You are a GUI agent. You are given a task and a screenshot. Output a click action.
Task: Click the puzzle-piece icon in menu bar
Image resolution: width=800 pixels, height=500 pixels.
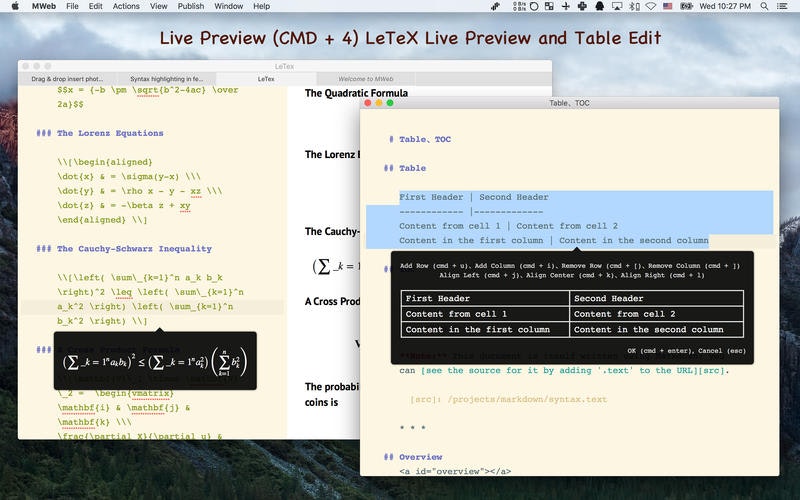[x=582, y=6]
